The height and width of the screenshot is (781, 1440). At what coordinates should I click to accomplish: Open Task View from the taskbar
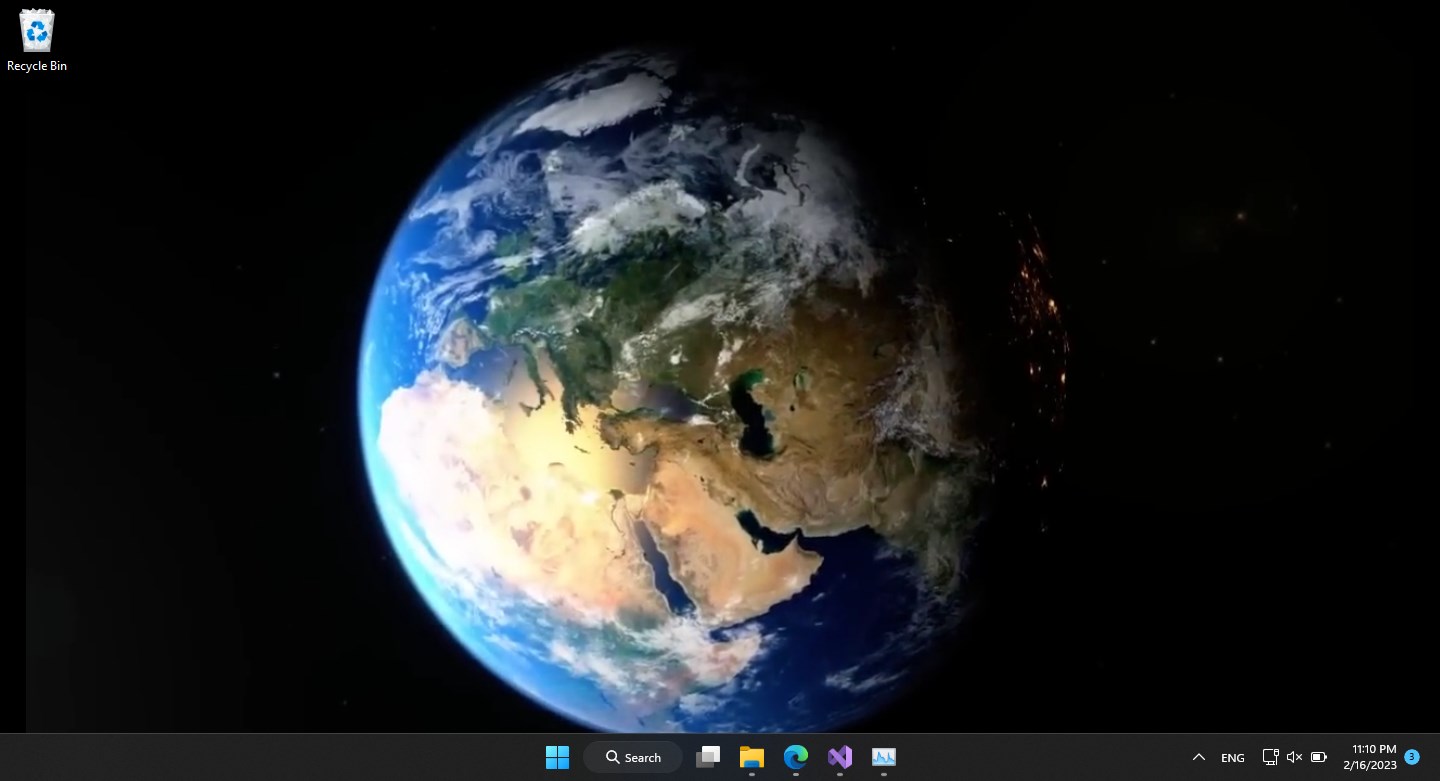pyautogui.click(x=708, y=757)
